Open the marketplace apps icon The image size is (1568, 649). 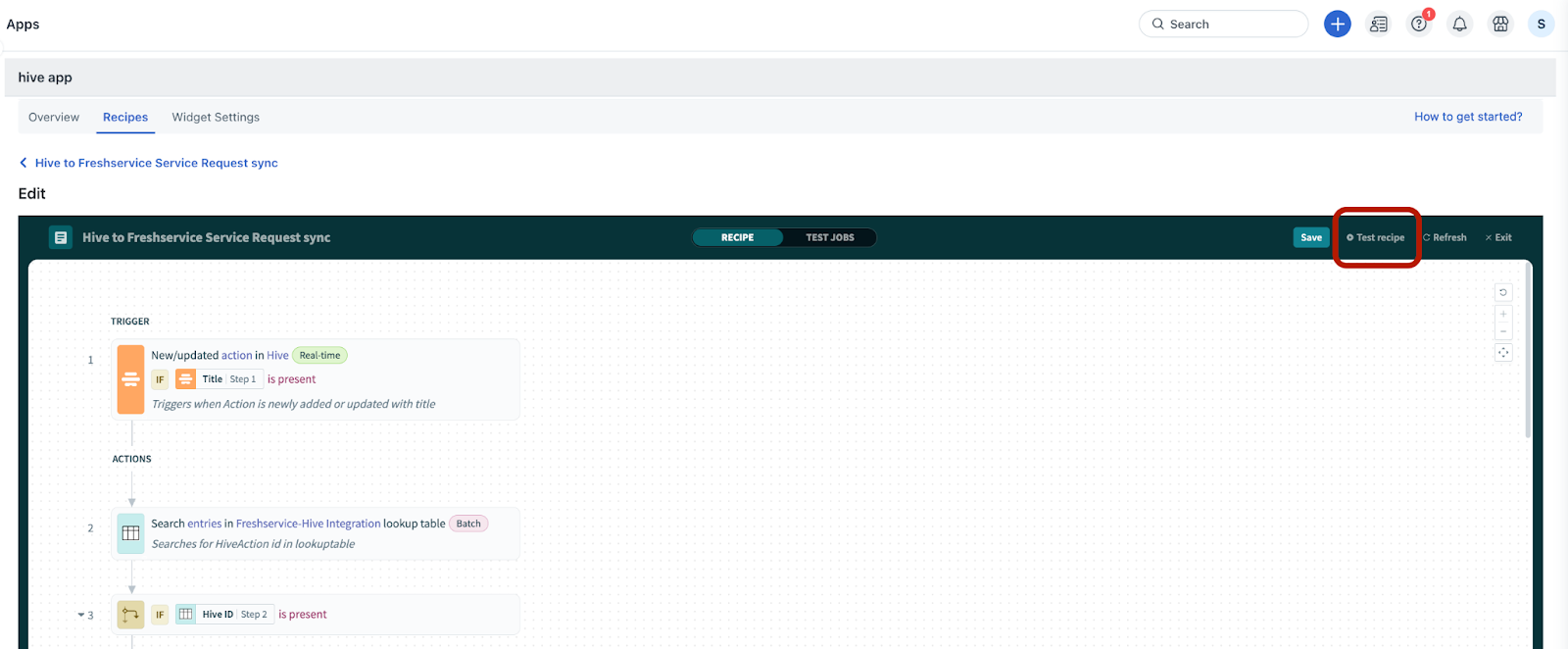(x=1500, y=24)
